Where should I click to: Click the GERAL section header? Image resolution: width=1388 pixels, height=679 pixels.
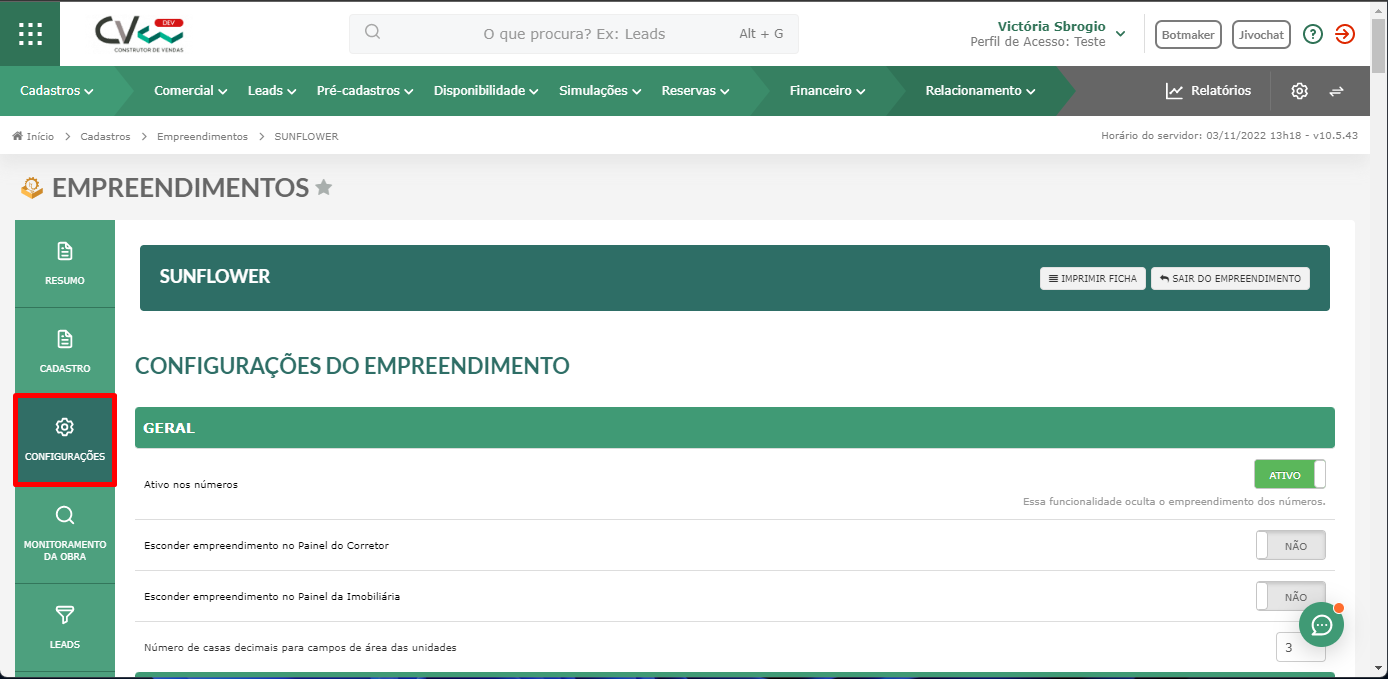tap(735, 427)
